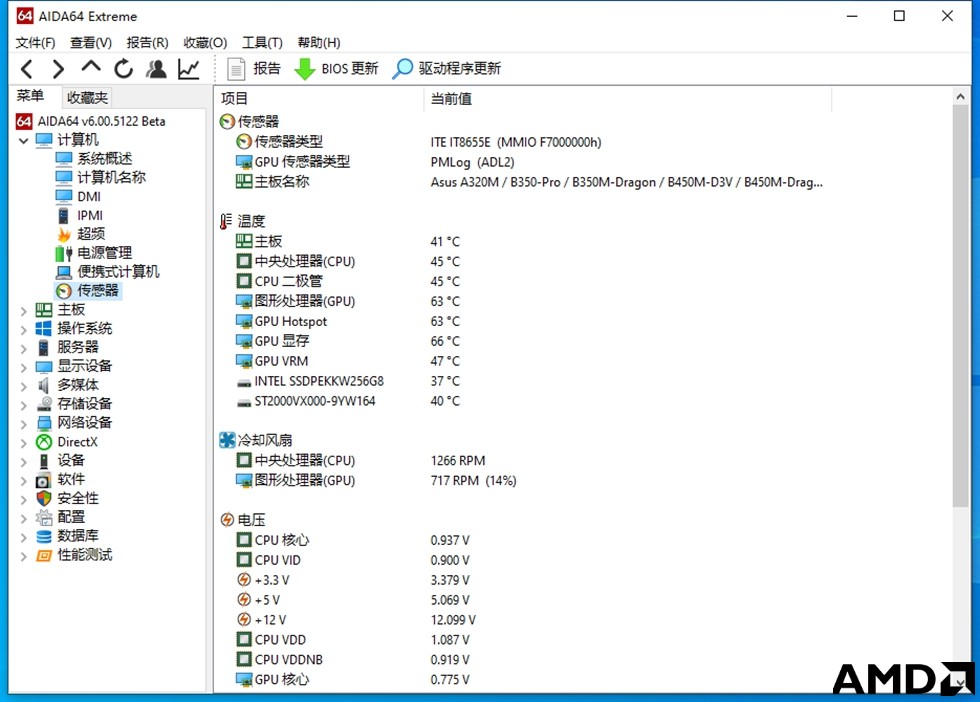Click the 温度 thermometer icon
Viewport: 980px width, 702px height.
coord(226,221)
